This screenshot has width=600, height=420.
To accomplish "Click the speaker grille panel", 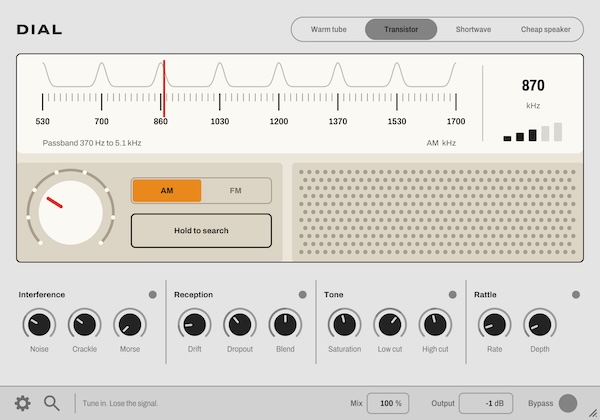I will click(438, 212).
